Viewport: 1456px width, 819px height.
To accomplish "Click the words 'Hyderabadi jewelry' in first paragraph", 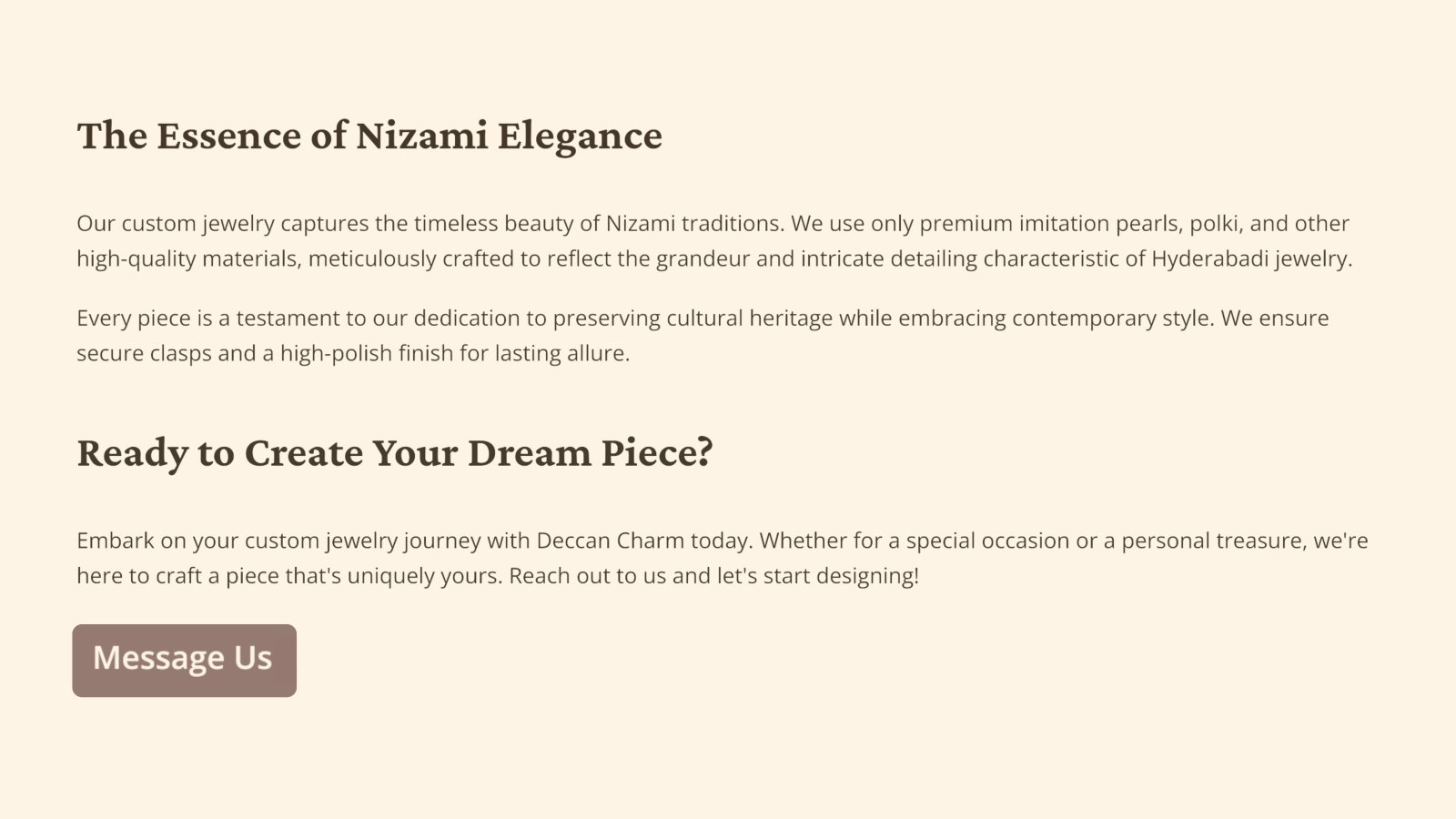I will 1250,258.
